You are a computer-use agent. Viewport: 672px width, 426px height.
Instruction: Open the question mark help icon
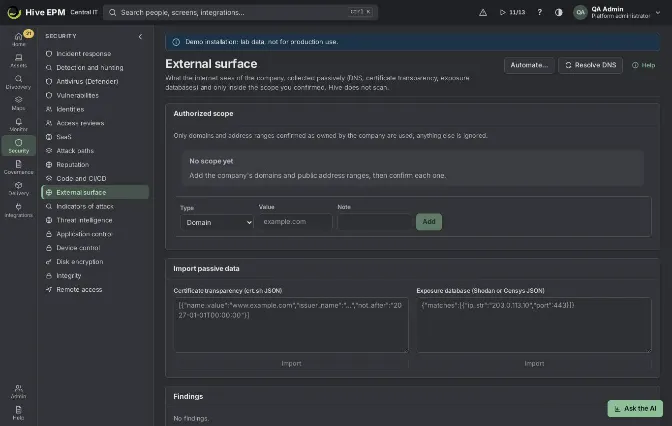540,12
